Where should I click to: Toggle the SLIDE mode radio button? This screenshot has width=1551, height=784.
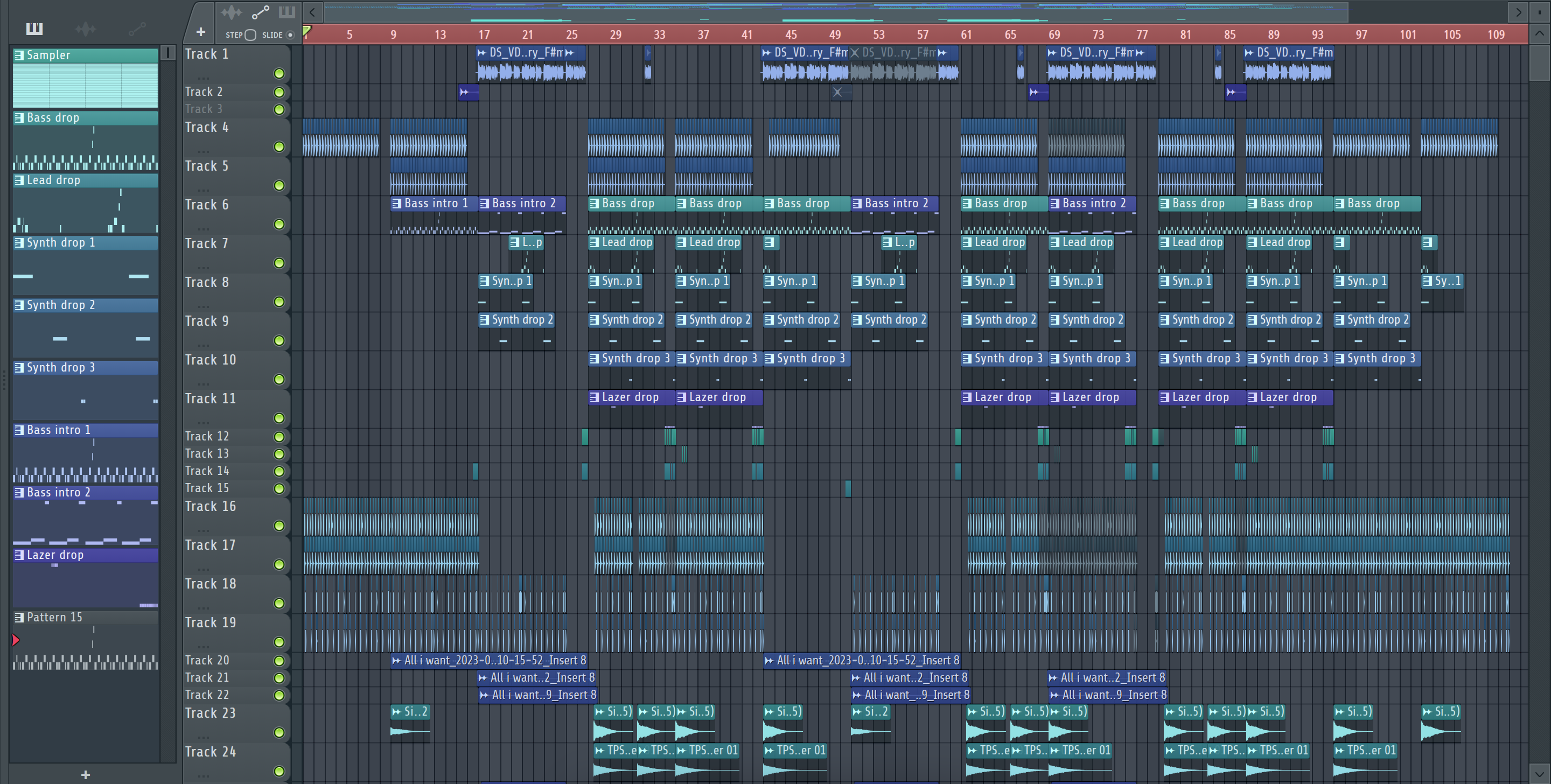coord(290,35)
